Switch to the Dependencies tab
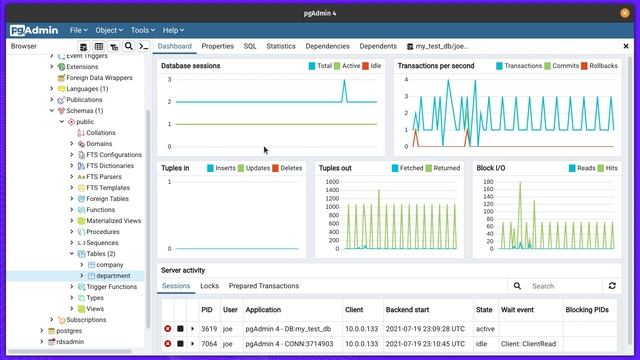640x360 pixels. pos(327,46)
